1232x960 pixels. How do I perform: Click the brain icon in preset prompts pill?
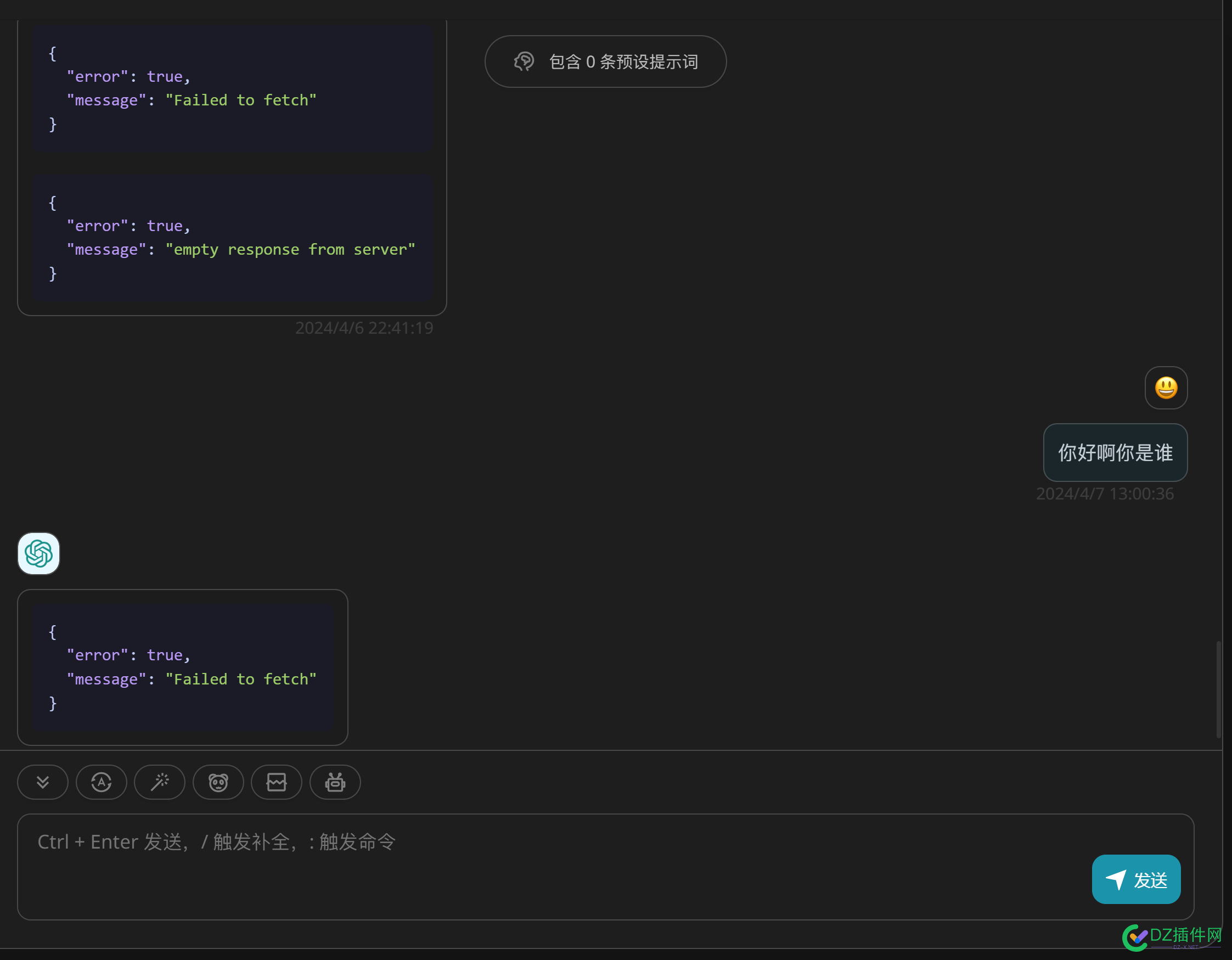(x=524, y=61)
